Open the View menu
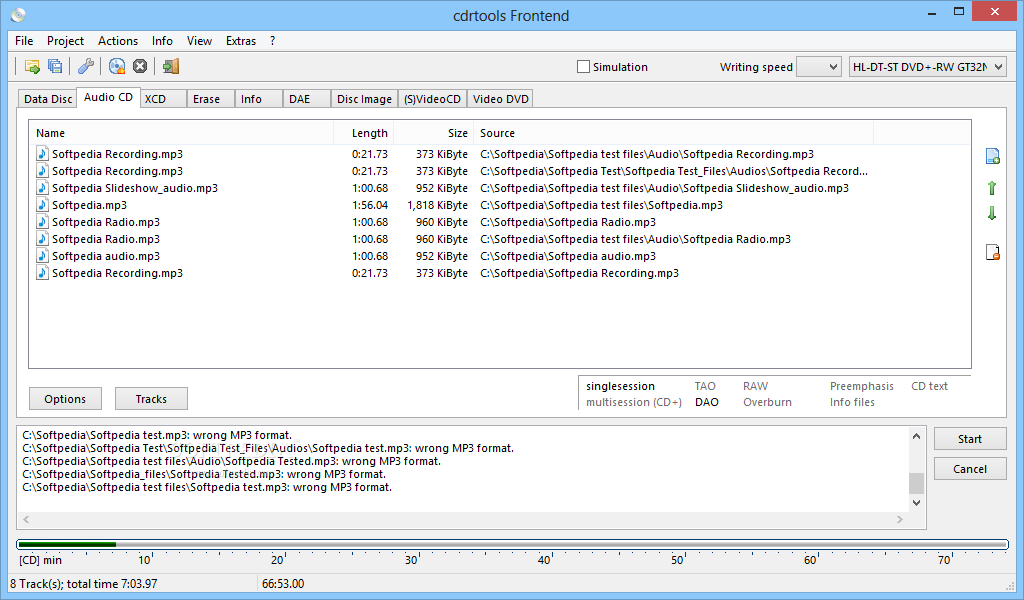This screenshot has width=1024, height=600. 199,40
